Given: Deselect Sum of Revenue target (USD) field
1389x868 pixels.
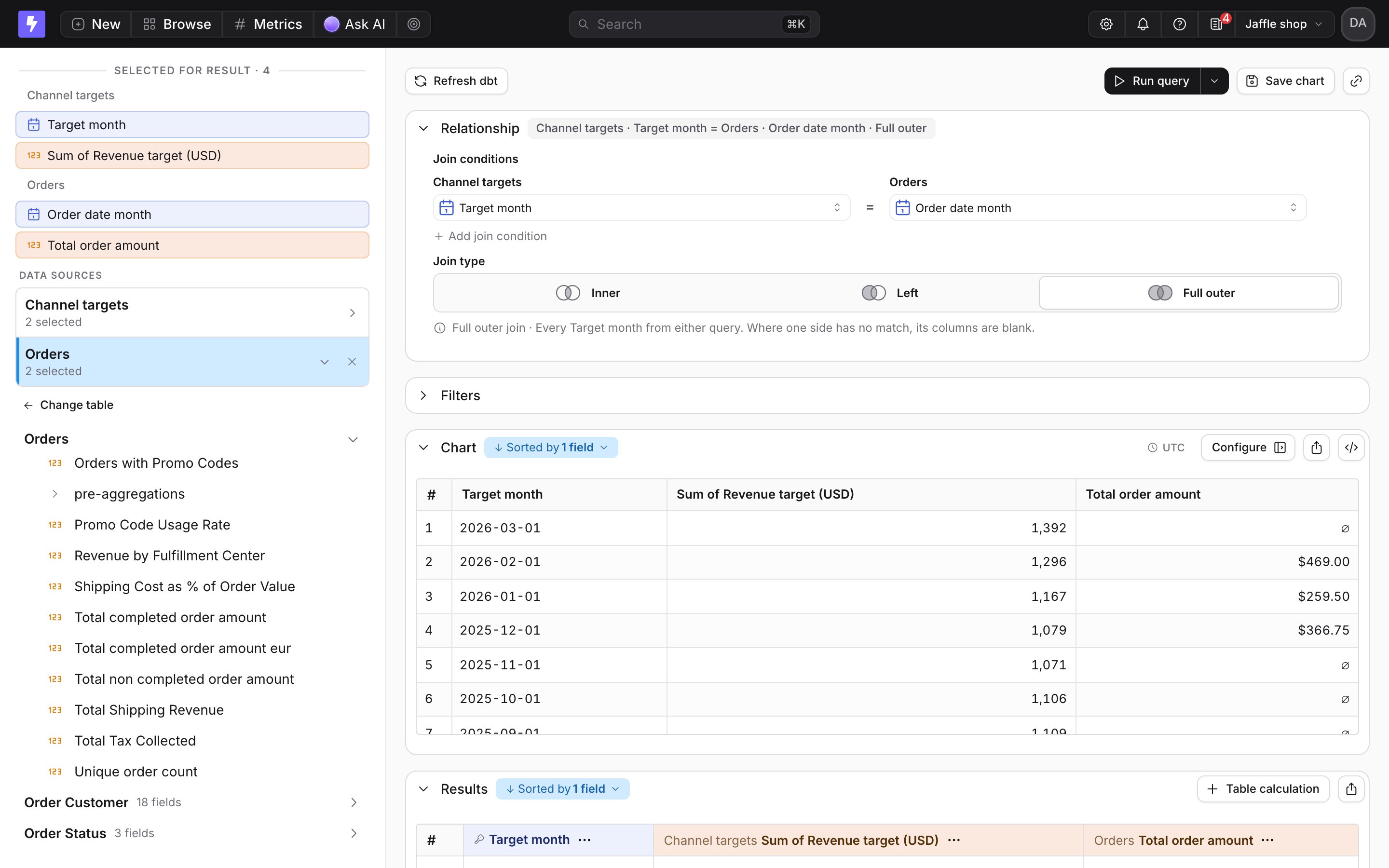Looking at the screenshot, I should click(x=192, y=156).
